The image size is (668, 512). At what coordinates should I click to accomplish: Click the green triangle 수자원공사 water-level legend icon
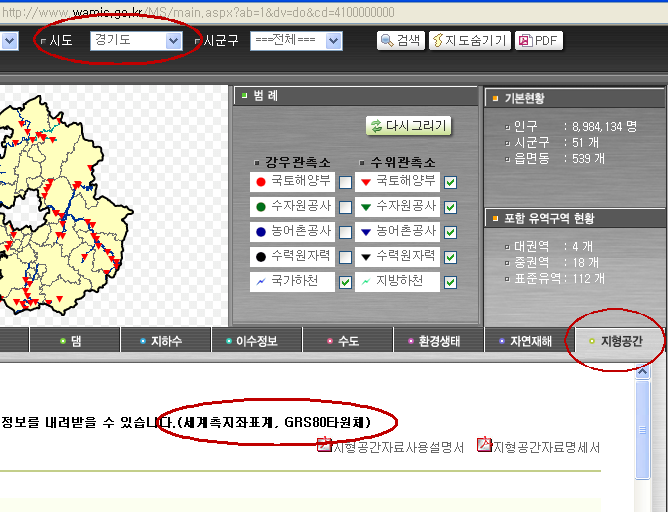[x=366, y=207]
